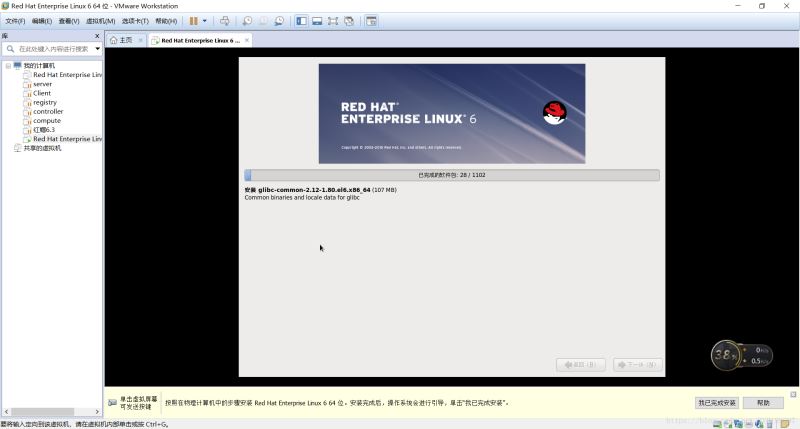Close the library panel with its X

(98, 36)
